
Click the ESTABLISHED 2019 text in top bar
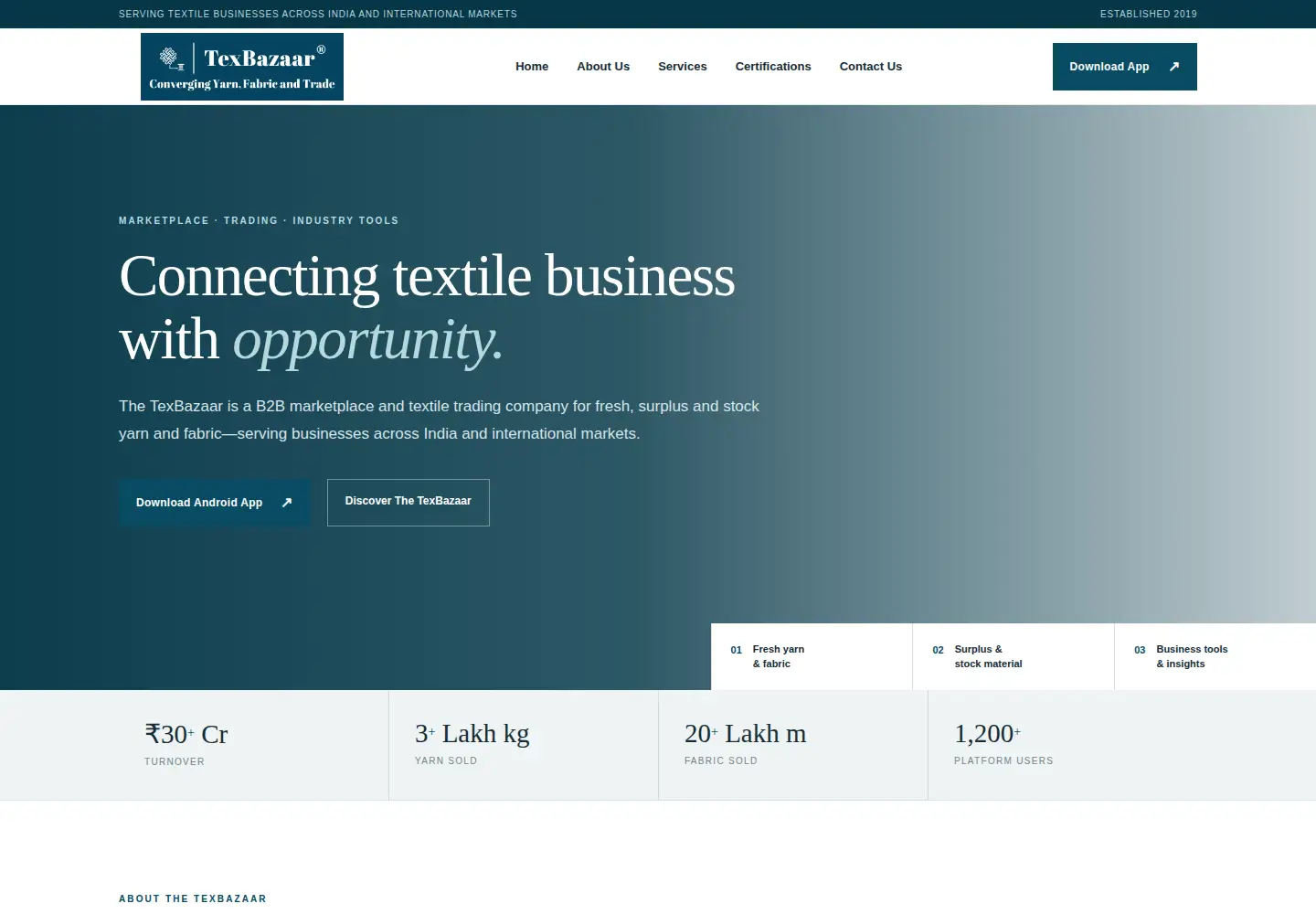pyautogui.click(x=1149, y=14)
